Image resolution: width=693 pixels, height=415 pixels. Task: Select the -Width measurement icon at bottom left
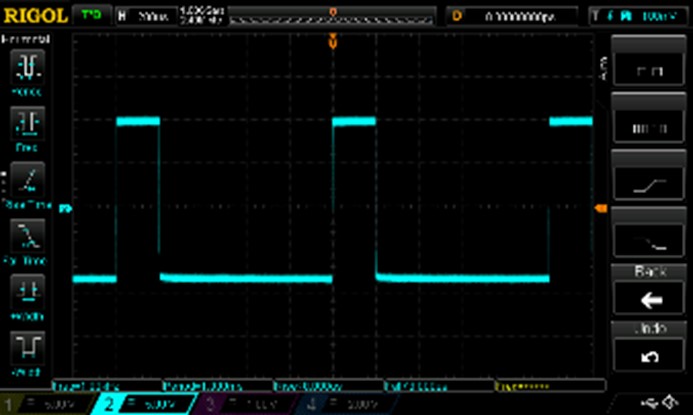[27, 350]
